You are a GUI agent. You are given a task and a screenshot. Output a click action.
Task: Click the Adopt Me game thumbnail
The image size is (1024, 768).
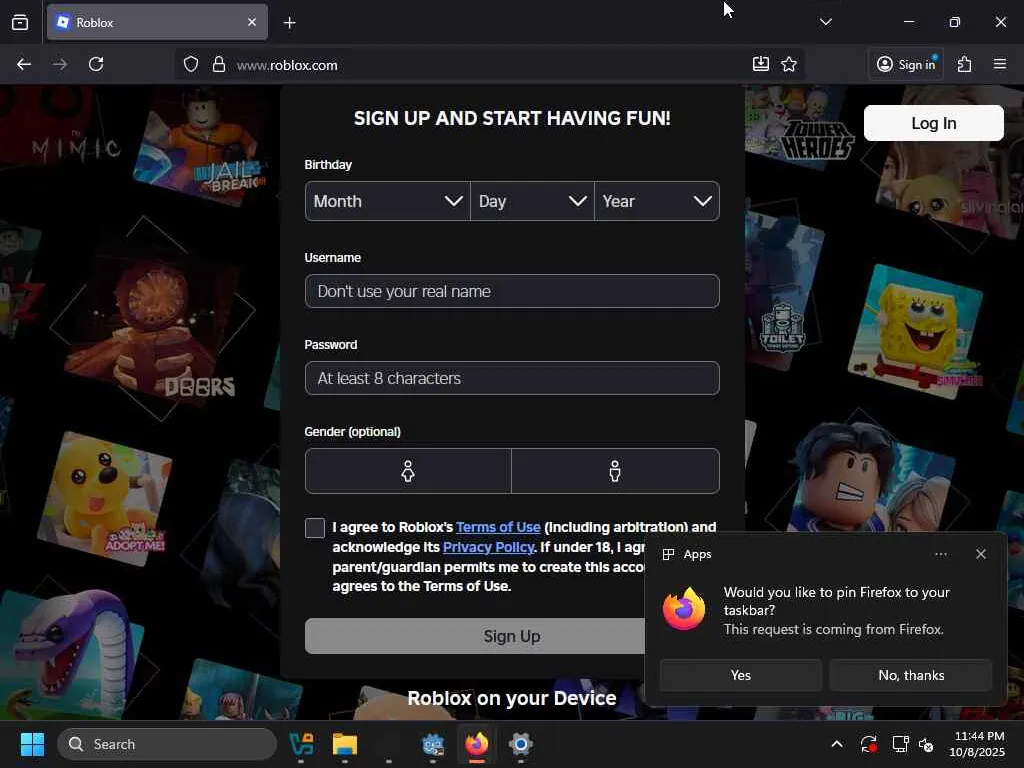[x=104, y=498]
